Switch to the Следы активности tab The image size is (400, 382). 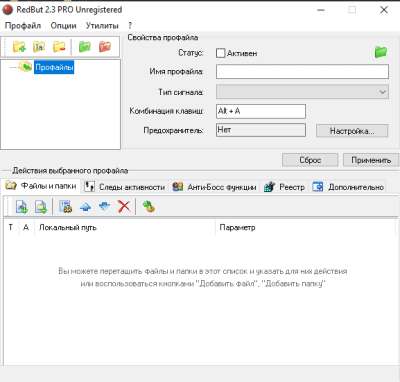tap(125, 187)
